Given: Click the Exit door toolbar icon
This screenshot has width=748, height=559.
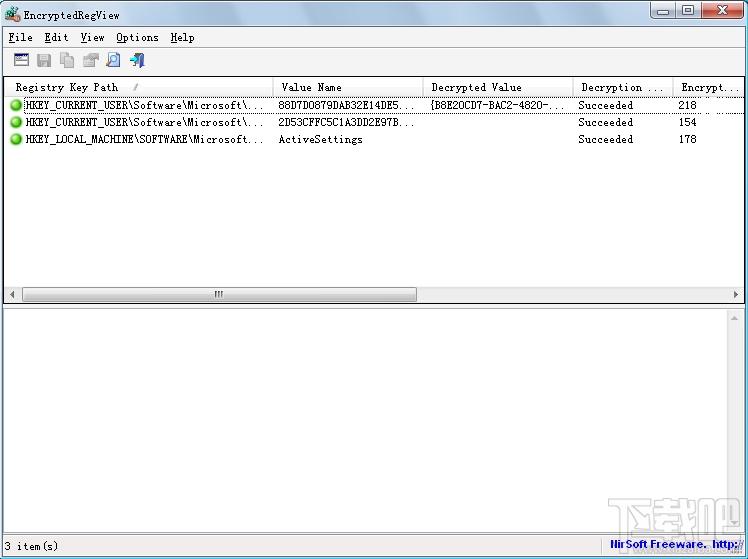Looking at the screenshot, I should point(137,60).
